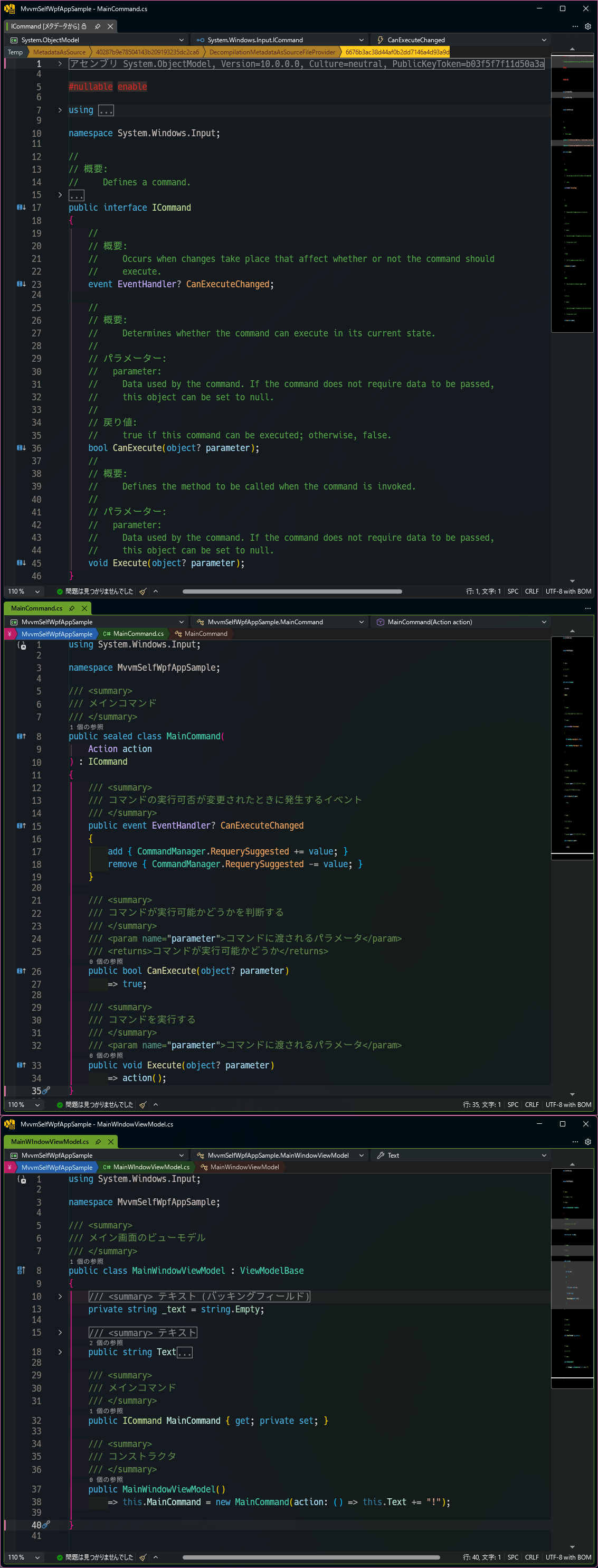598x1568 pixels.
Task: Expand collapsed using block on line 7
Action: [x=60, y=110]
